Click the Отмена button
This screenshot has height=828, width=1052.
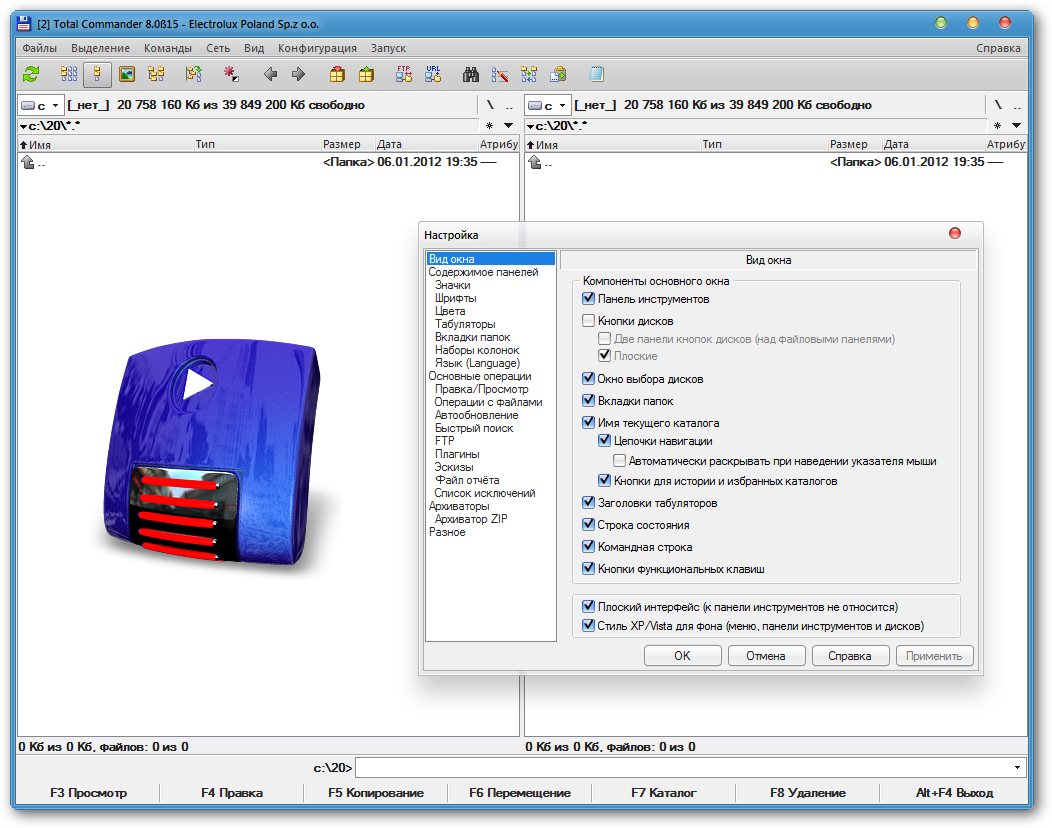click(766, 656)
